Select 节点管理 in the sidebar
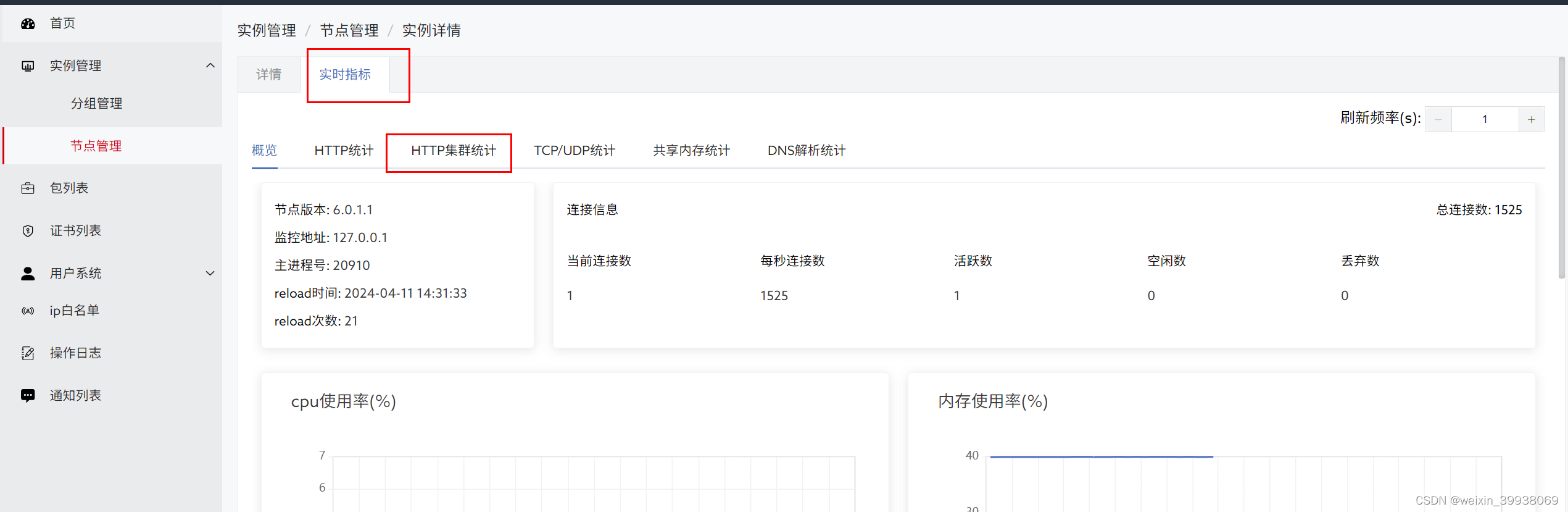1568x512 pixels. (x=111, y=146)
